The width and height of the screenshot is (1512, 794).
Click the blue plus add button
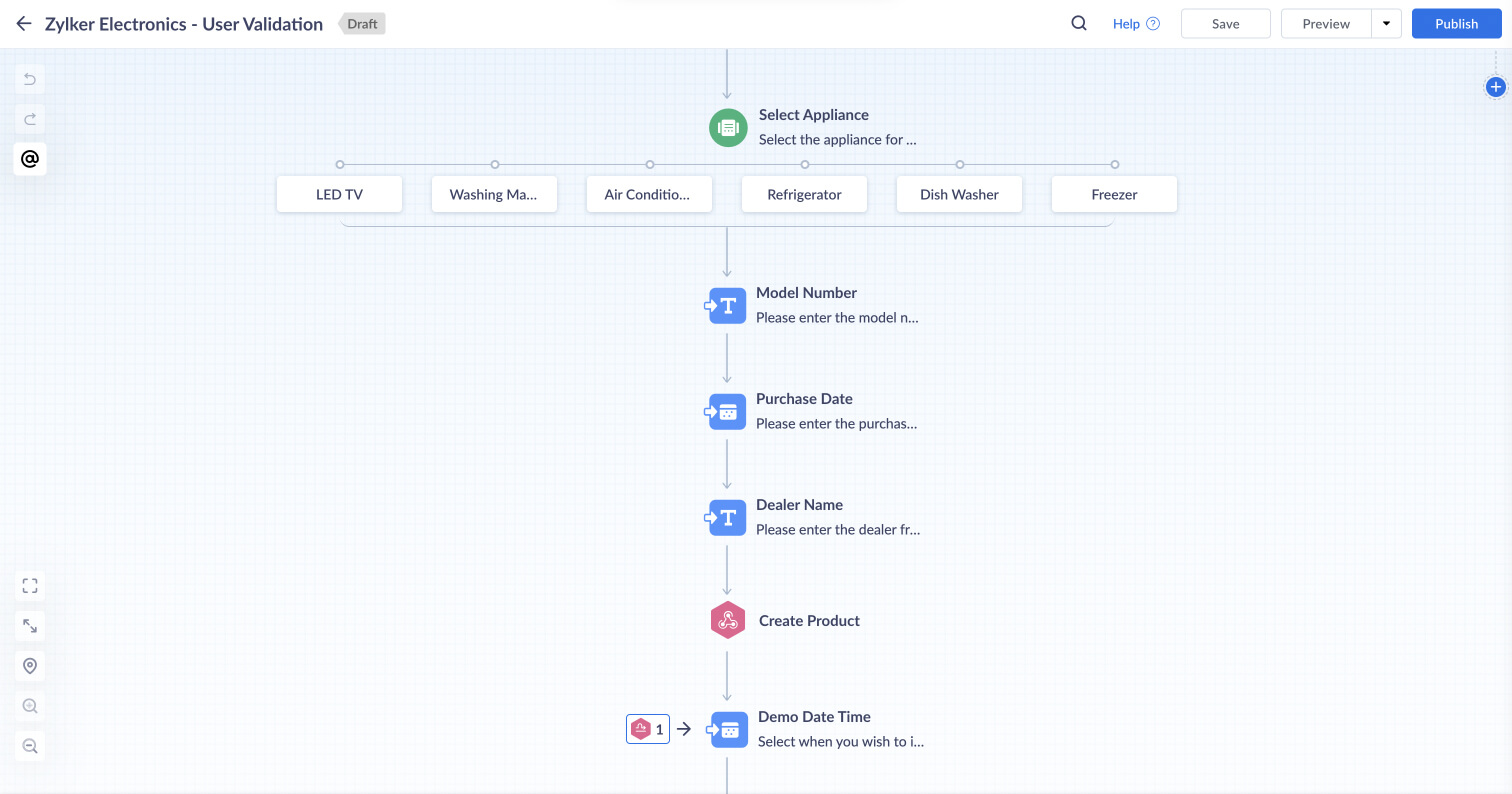pyautogui.click(x=1495, y=87)
